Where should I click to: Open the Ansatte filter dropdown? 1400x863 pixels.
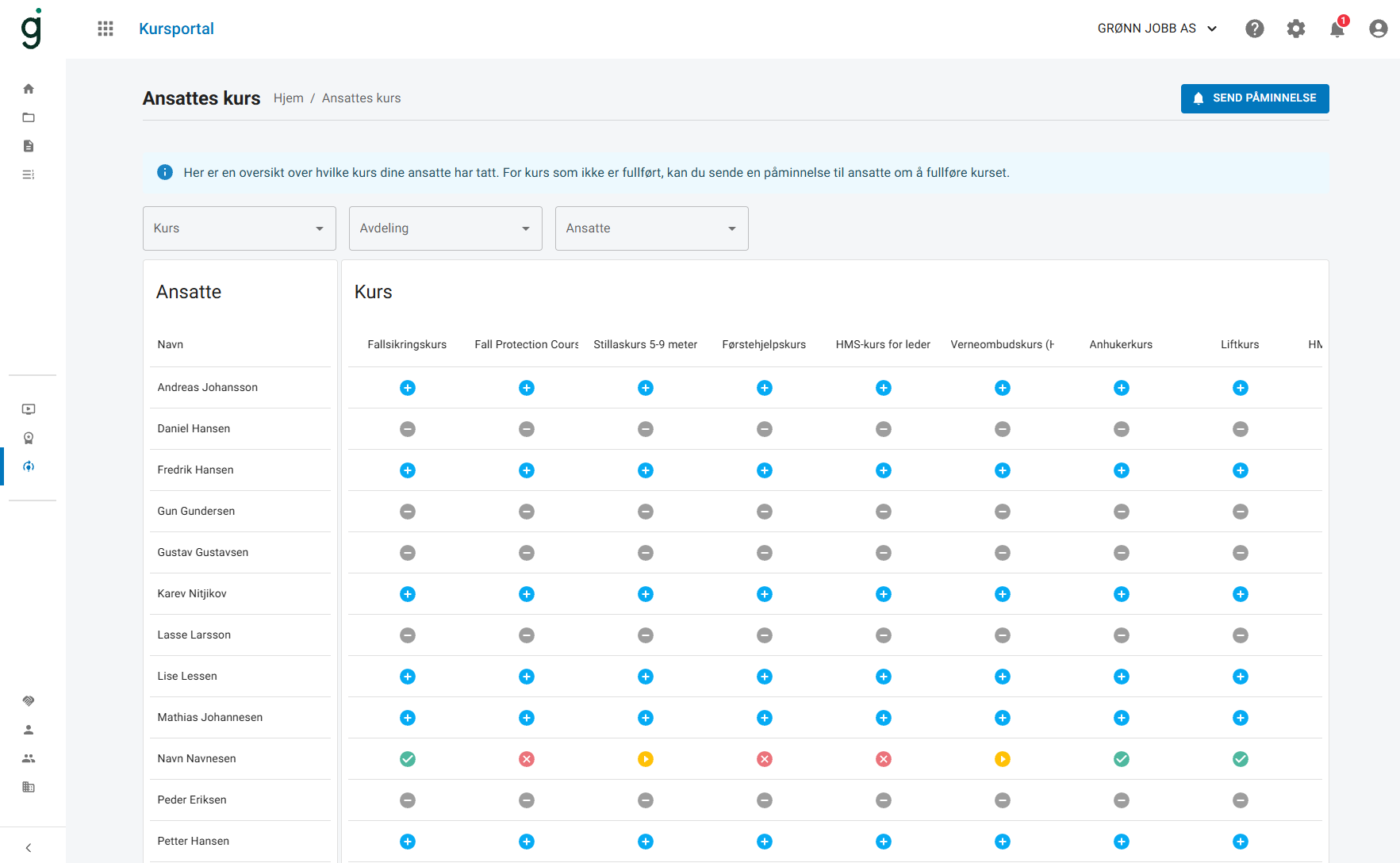[652, 228]
